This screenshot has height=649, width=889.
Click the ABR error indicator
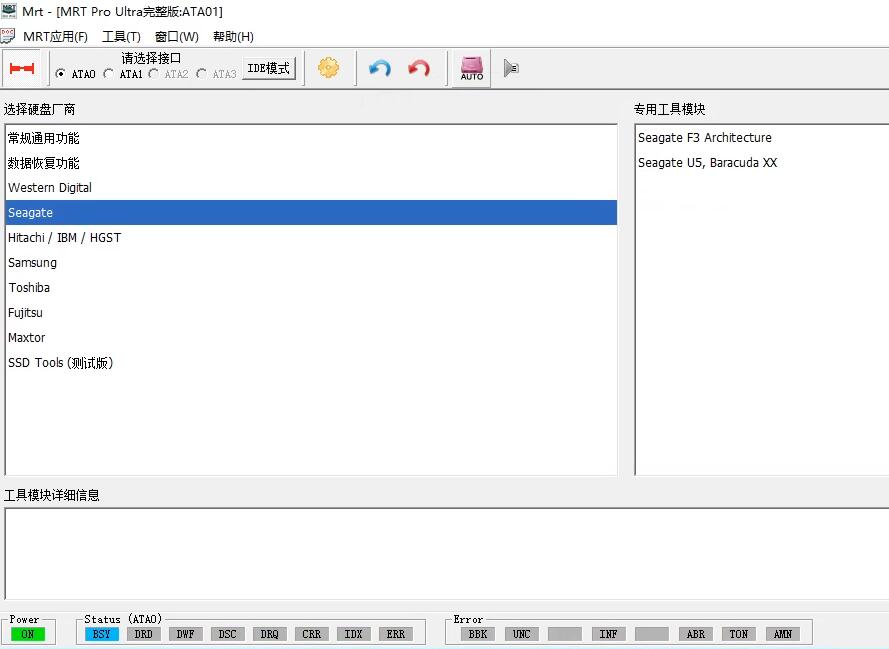696,634
